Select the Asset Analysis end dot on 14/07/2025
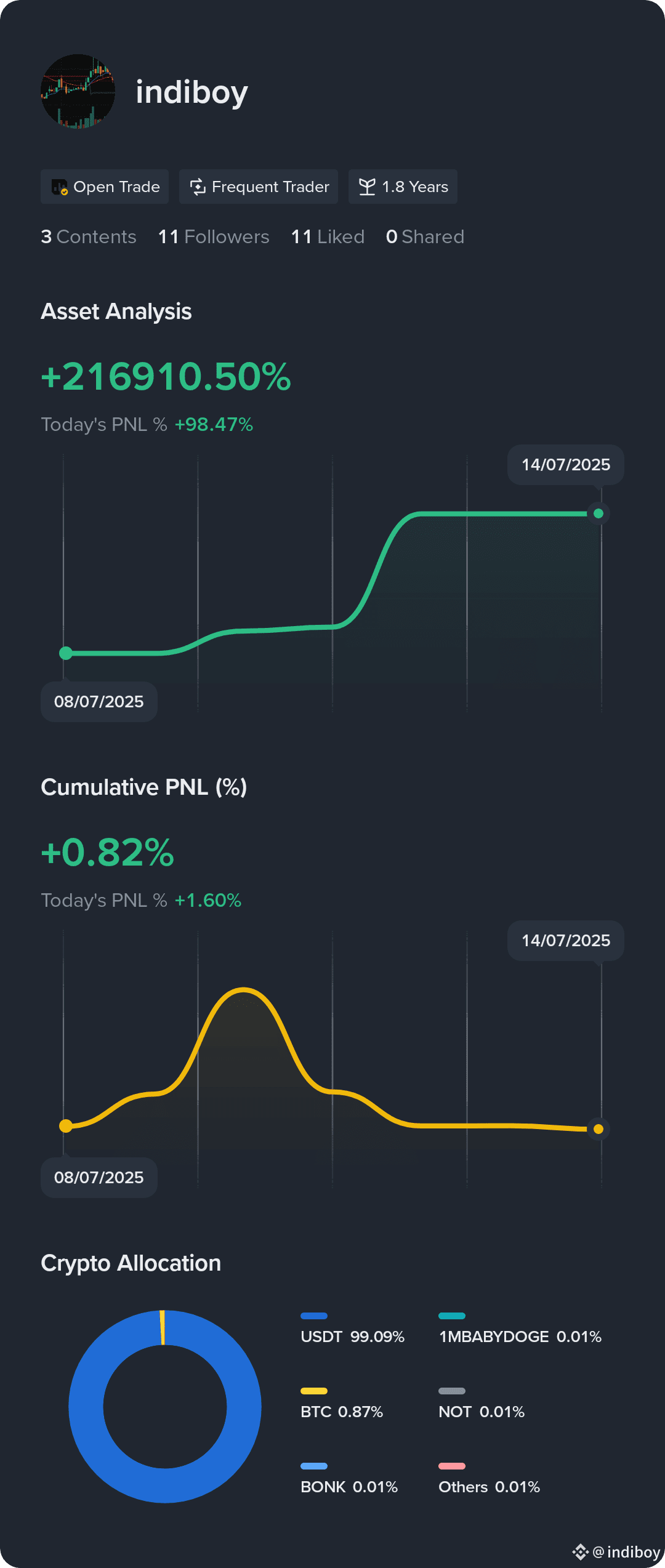Viewport: 665px width, 1568px height. click(598, 513)
